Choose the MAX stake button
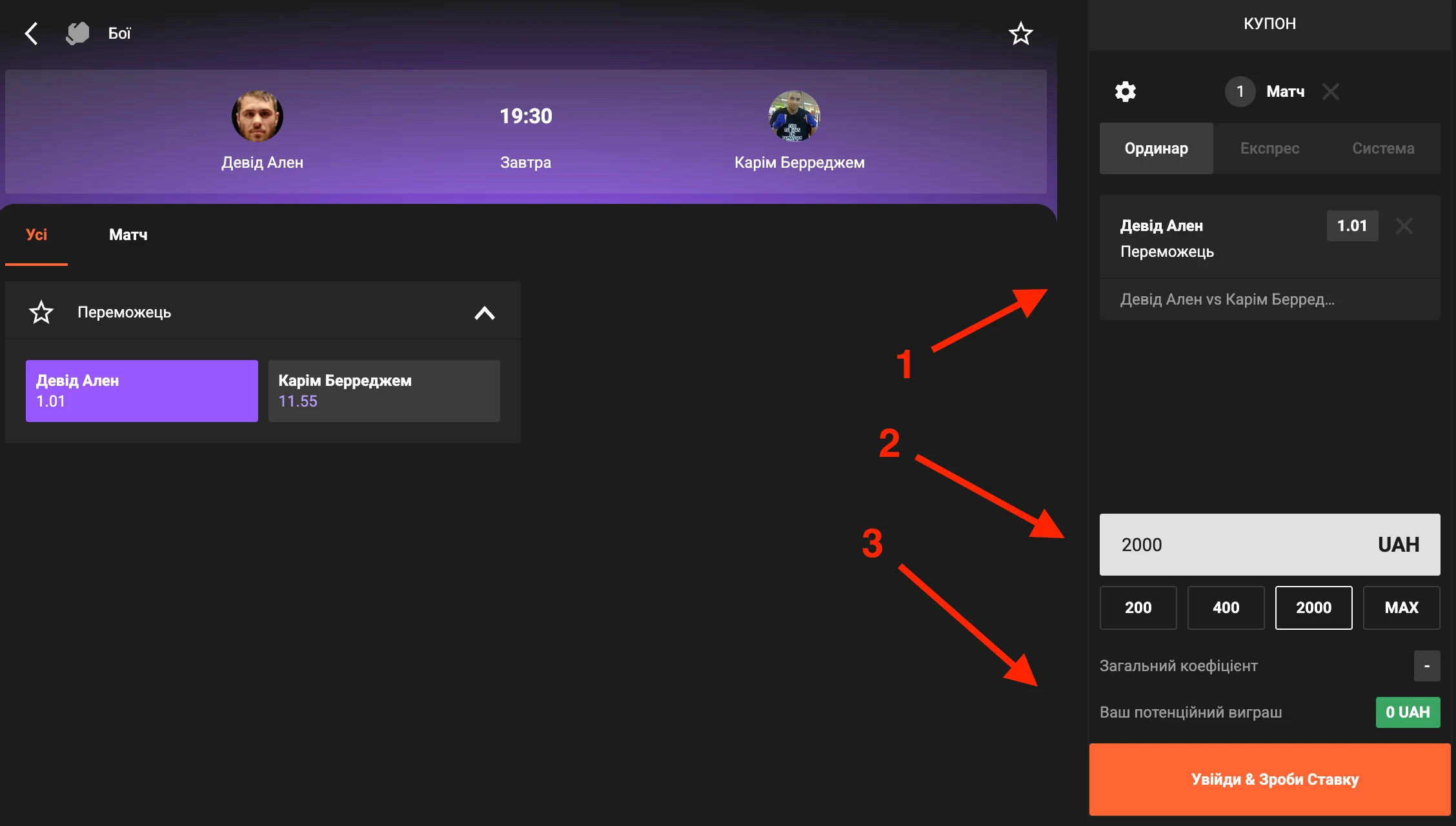This screenshot has width=1456, height=826. click(1401, 608)
